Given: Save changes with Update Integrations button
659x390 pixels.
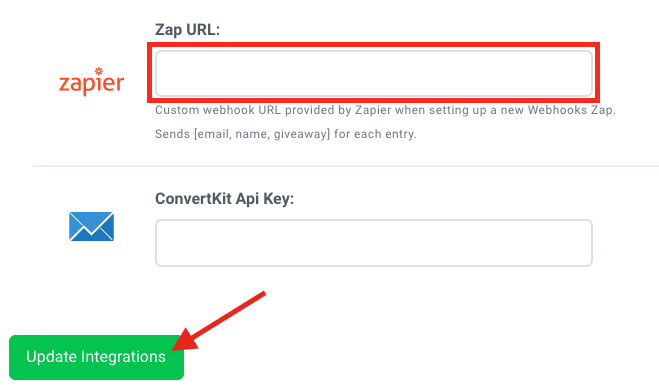Looking at the screenshot, I should click(x=96, y=357).
